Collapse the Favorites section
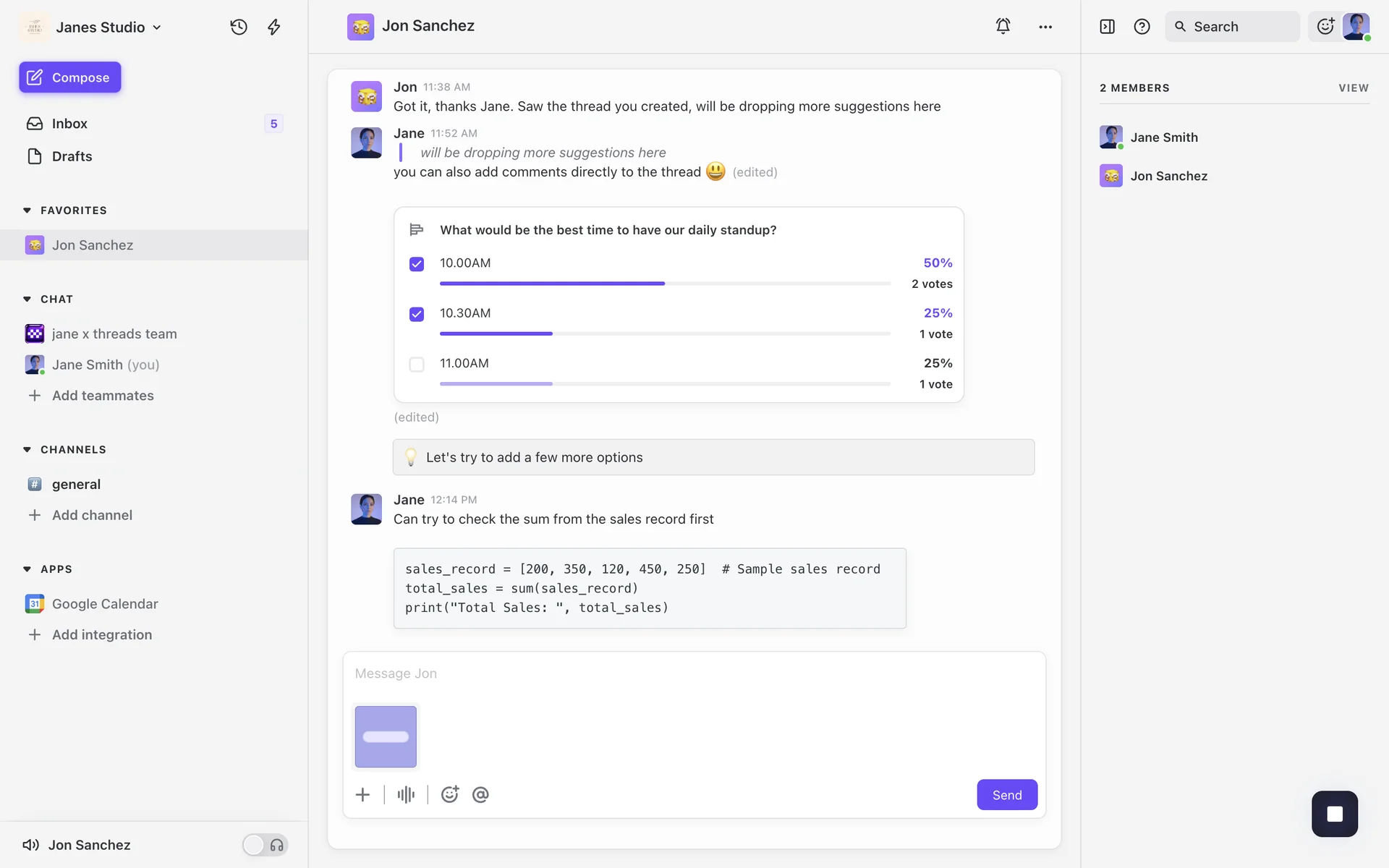This screenshot has height=868, width=1389. click(27, 210)
